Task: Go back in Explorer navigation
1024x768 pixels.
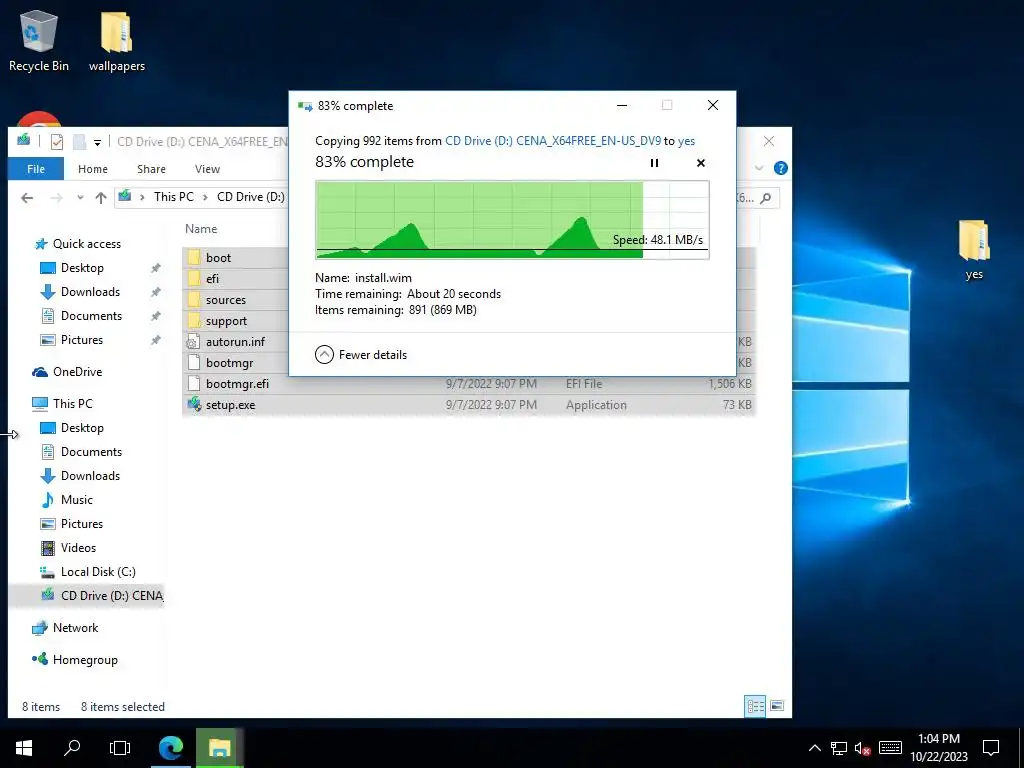Action: (27, 197)
